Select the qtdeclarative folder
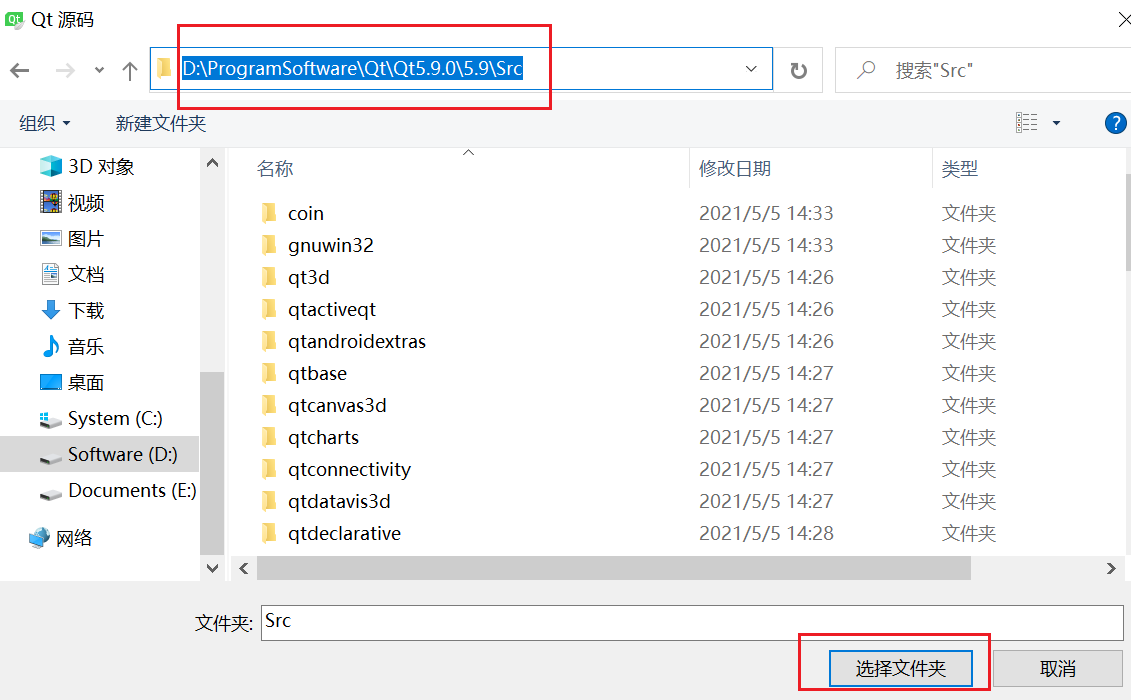 [x=344, y=533]
